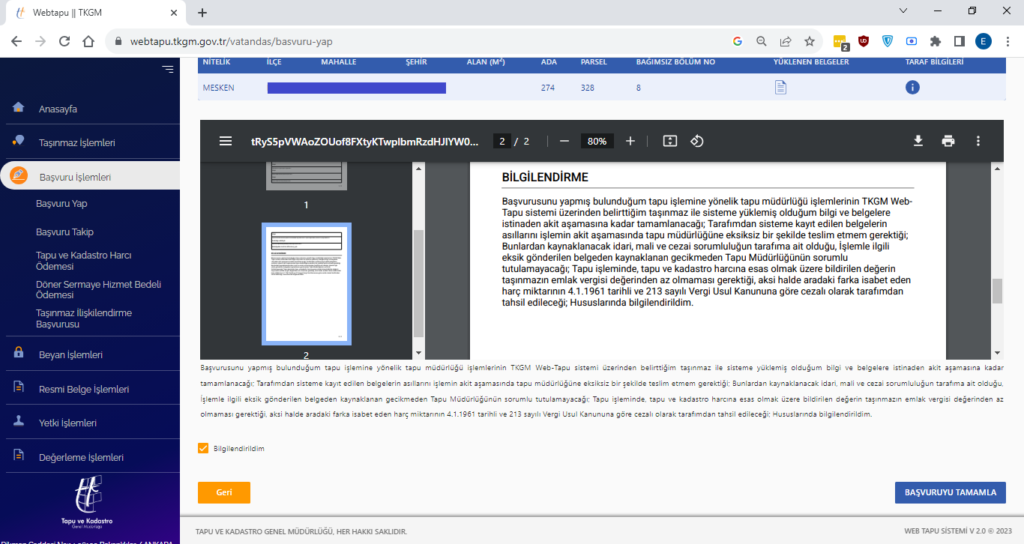Click the fit to page icon
Viewport: 1024px width, 544px height.
[669, 141]
